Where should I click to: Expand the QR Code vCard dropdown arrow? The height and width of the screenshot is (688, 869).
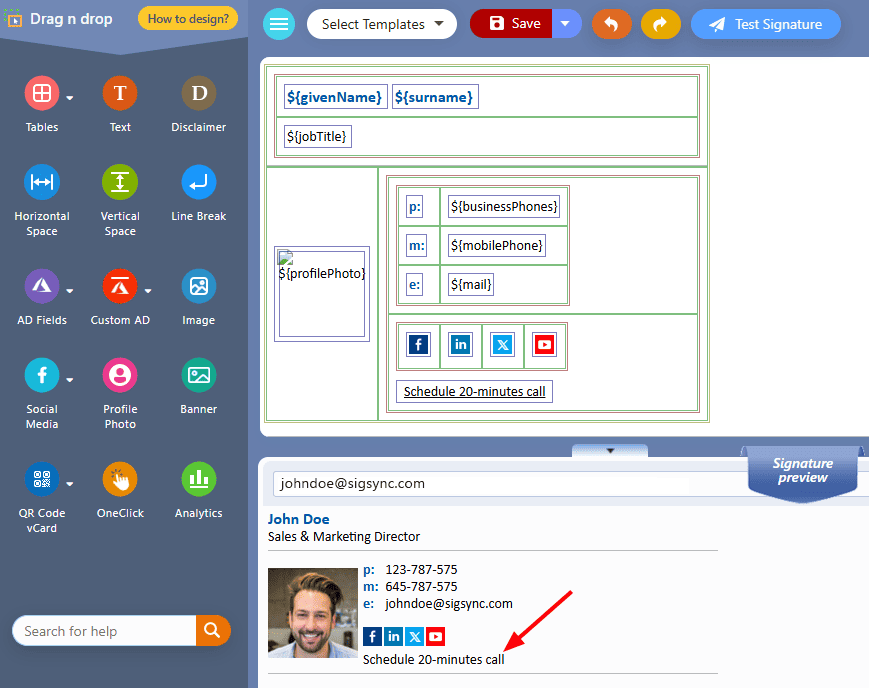pyautogui.click(x=70, y=484)
